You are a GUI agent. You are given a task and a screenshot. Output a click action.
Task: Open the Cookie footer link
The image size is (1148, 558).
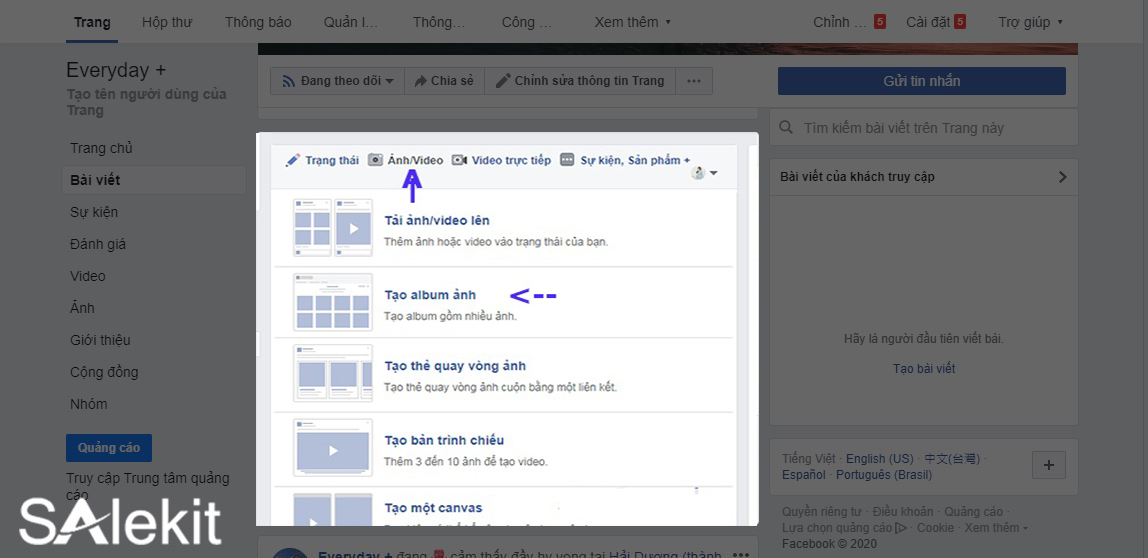pos(936,527)
